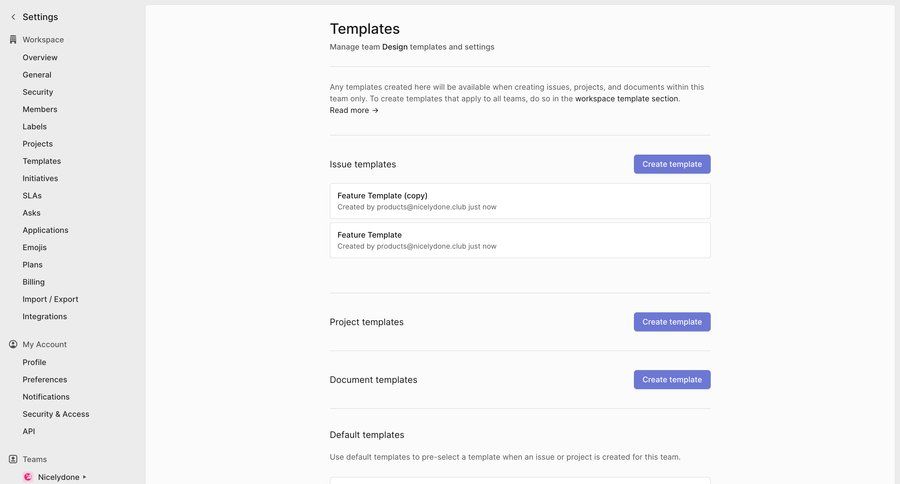Create a new document template
This screenshot has width=900, height=484.
coord(672,380)
